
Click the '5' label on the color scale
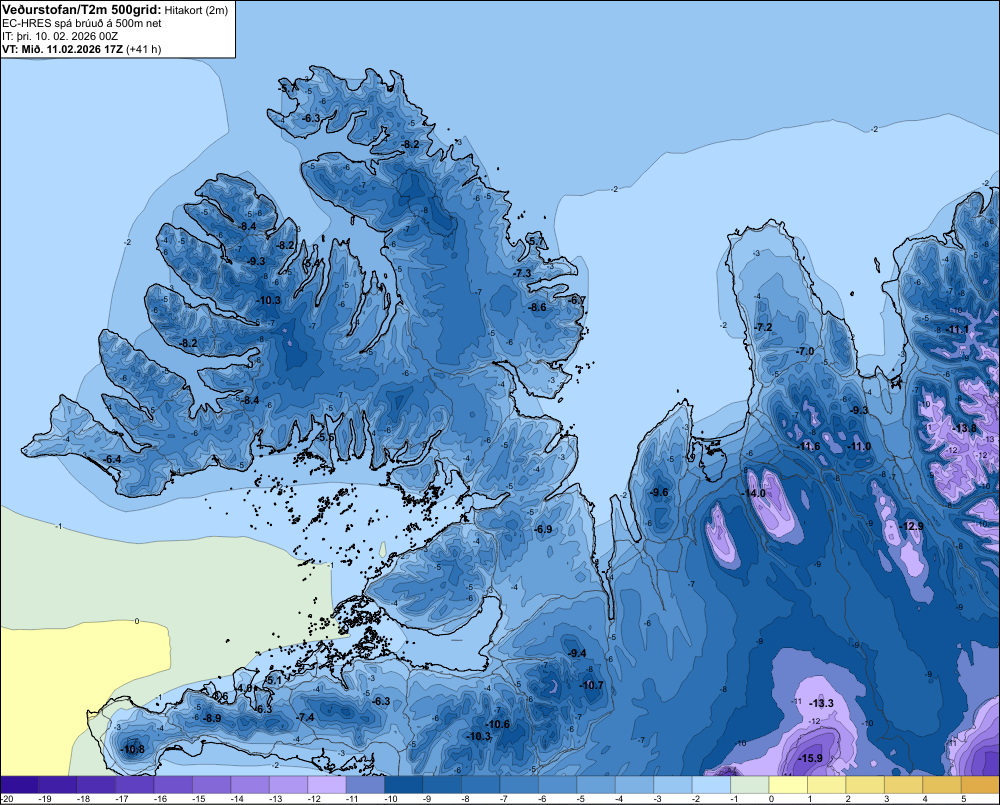963,799
